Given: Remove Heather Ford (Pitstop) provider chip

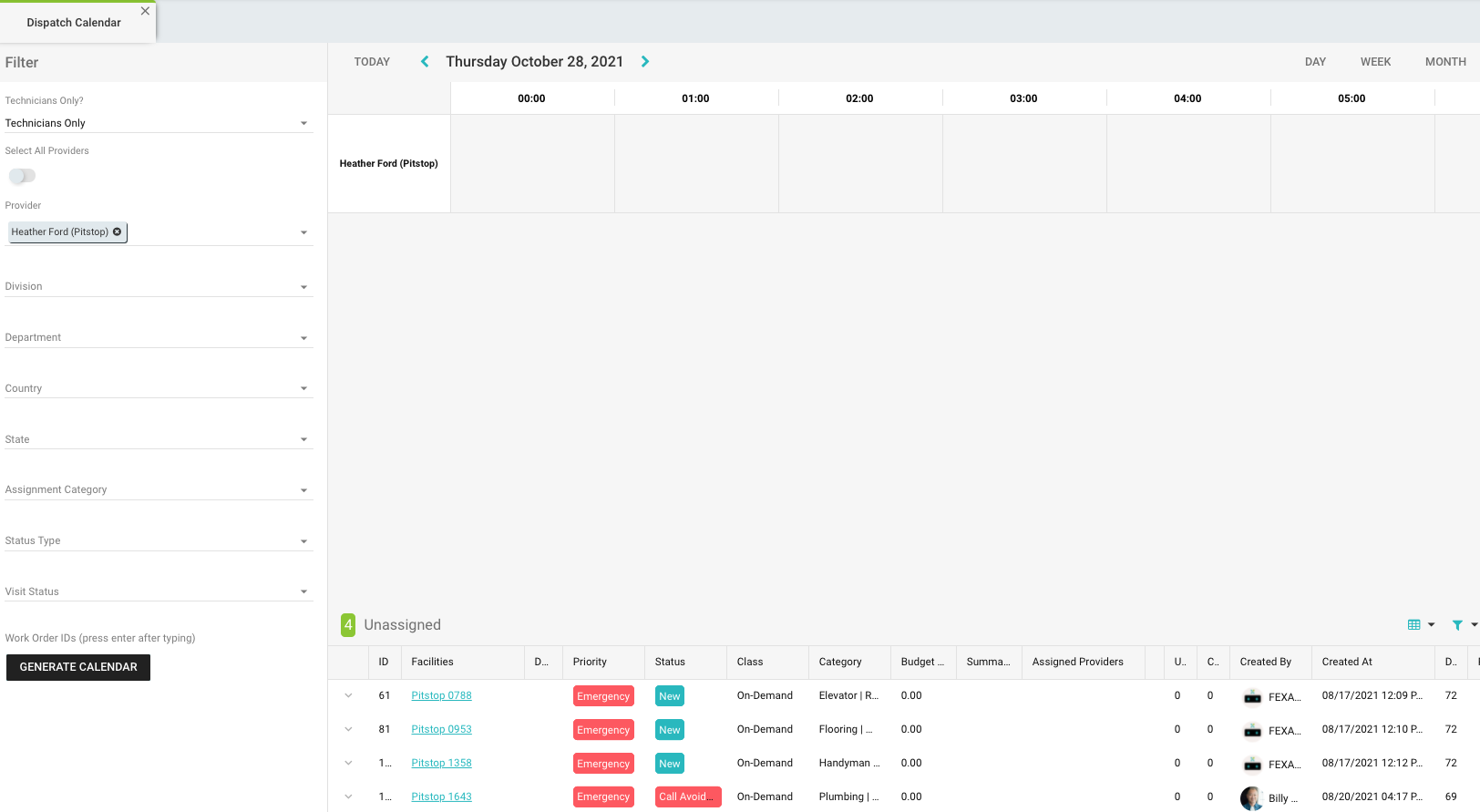Looking at the screenshot, I should (118, 232).
